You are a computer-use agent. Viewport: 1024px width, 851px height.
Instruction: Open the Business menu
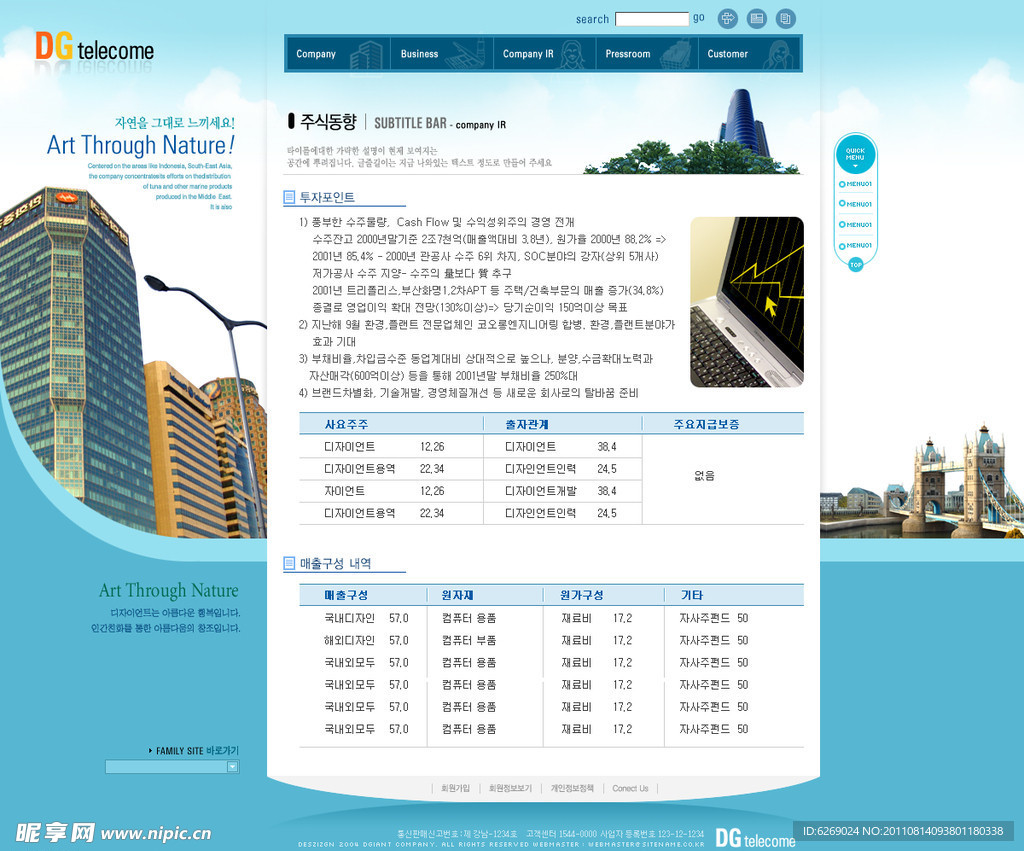pyautogui.click(x=419, y=54)
